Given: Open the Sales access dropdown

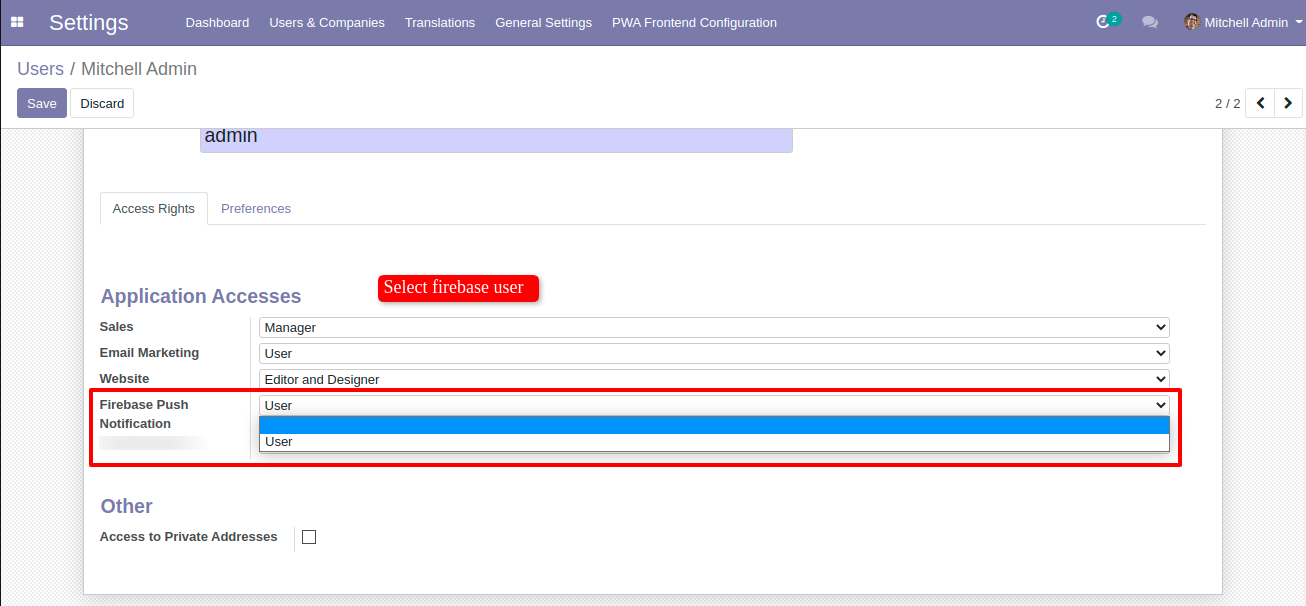Looking at the screenshot, I should click(714, 327).
